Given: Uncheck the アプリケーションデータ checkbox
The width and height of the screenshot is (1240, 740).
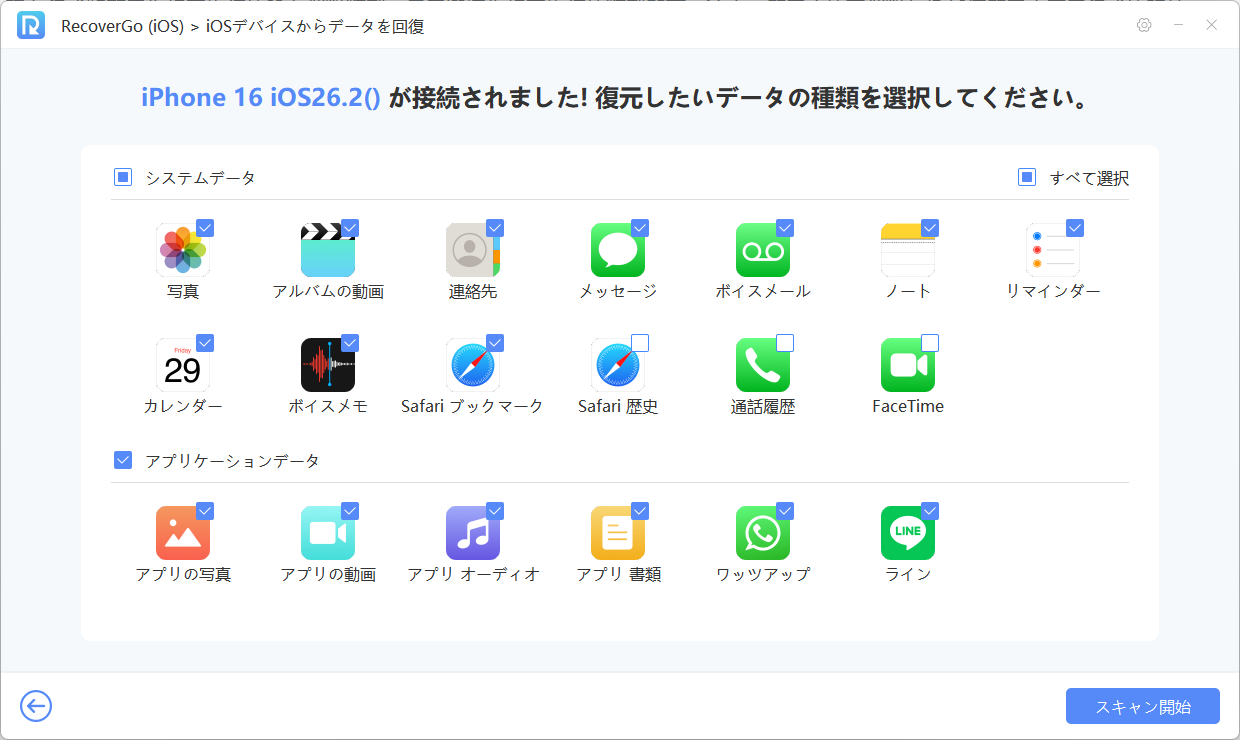Looking at the screenshot, I should 123,460.
